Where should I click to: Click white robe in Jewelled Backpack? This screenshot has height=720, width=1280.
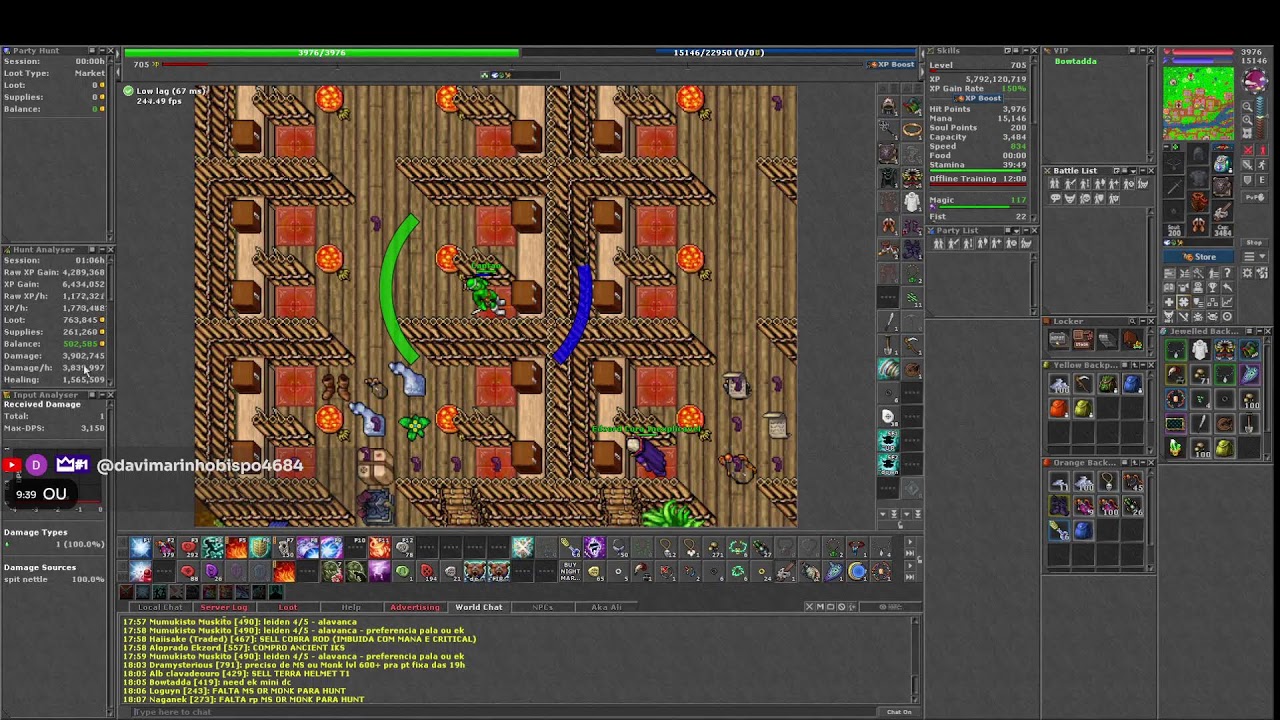(x=1200, y=350)
